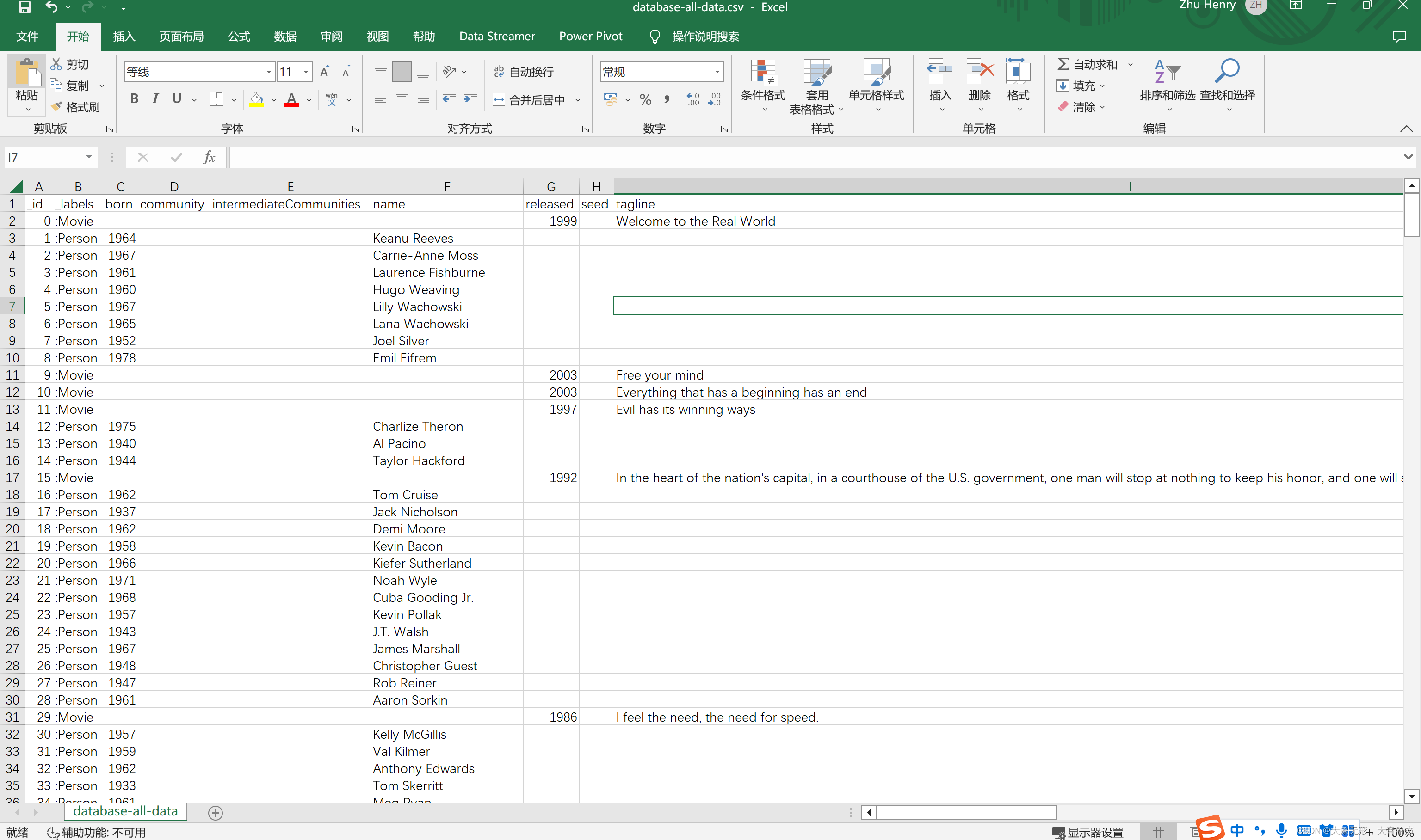Click Display Settings (显示器设置)
This screenshot has width=1421, height=840.
point(1088,832)
